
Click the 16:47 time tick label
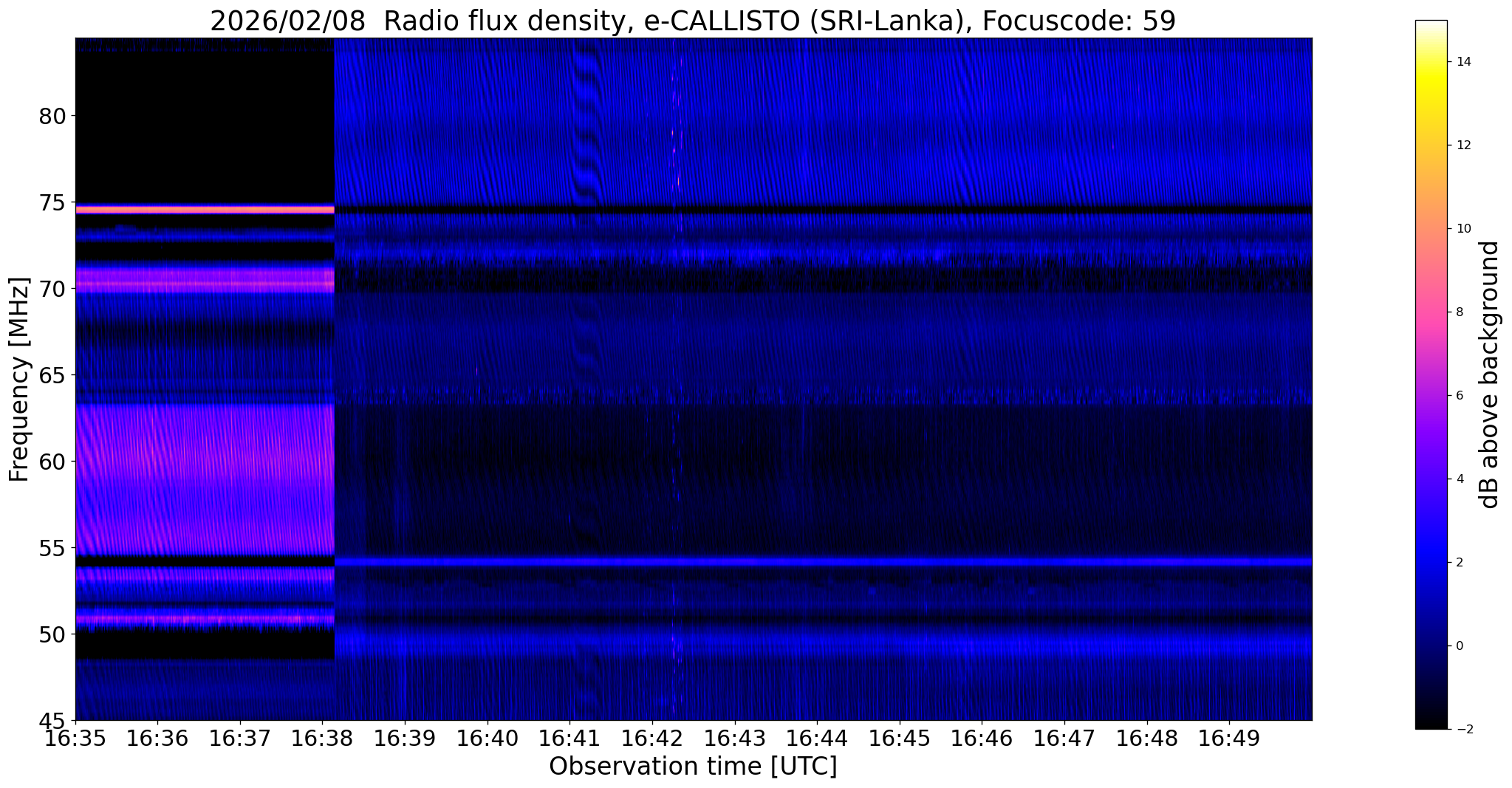[x=1064, y=737]
